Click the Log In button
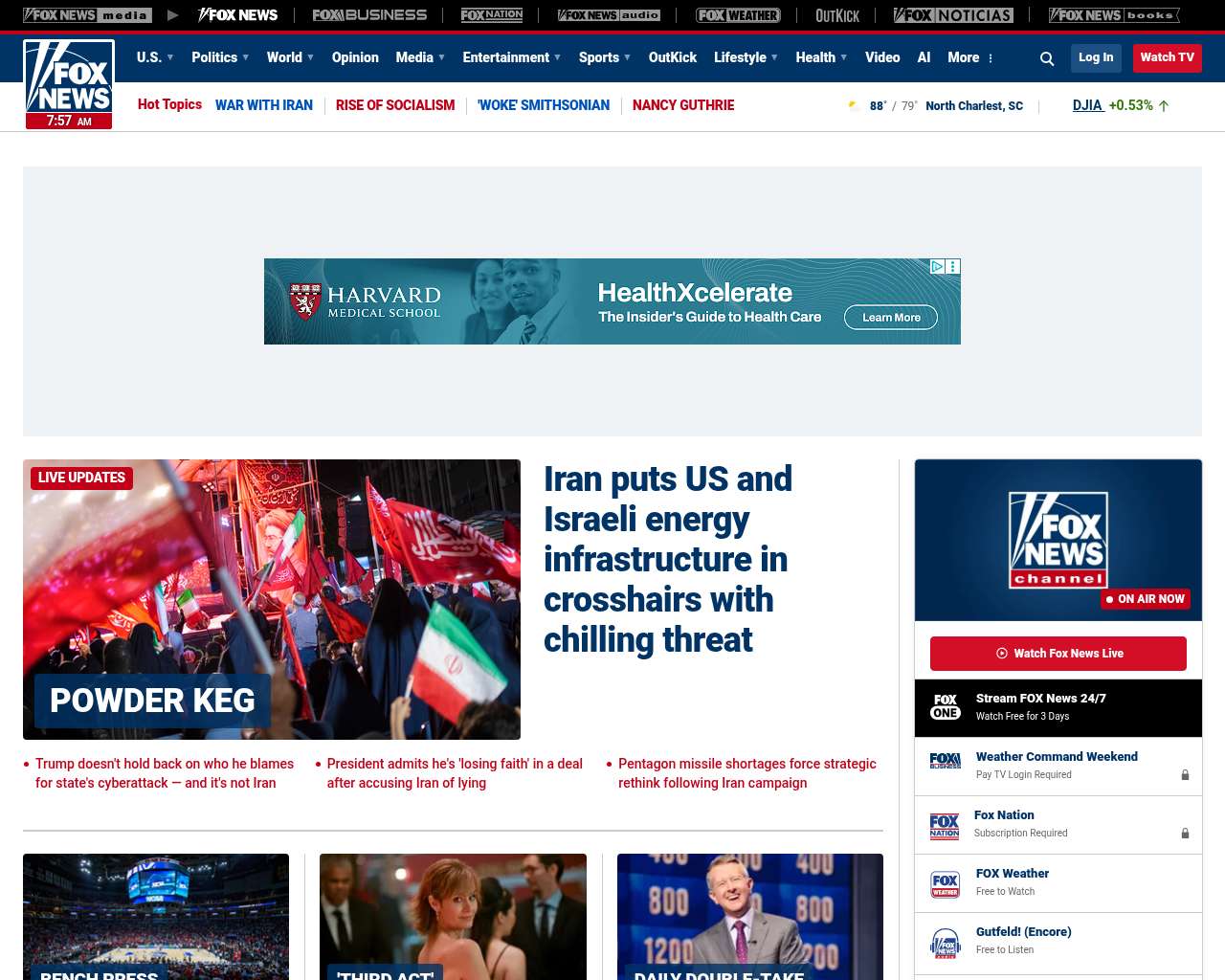Viewport: 1225px width, 980px height. tap(1096, 57)
